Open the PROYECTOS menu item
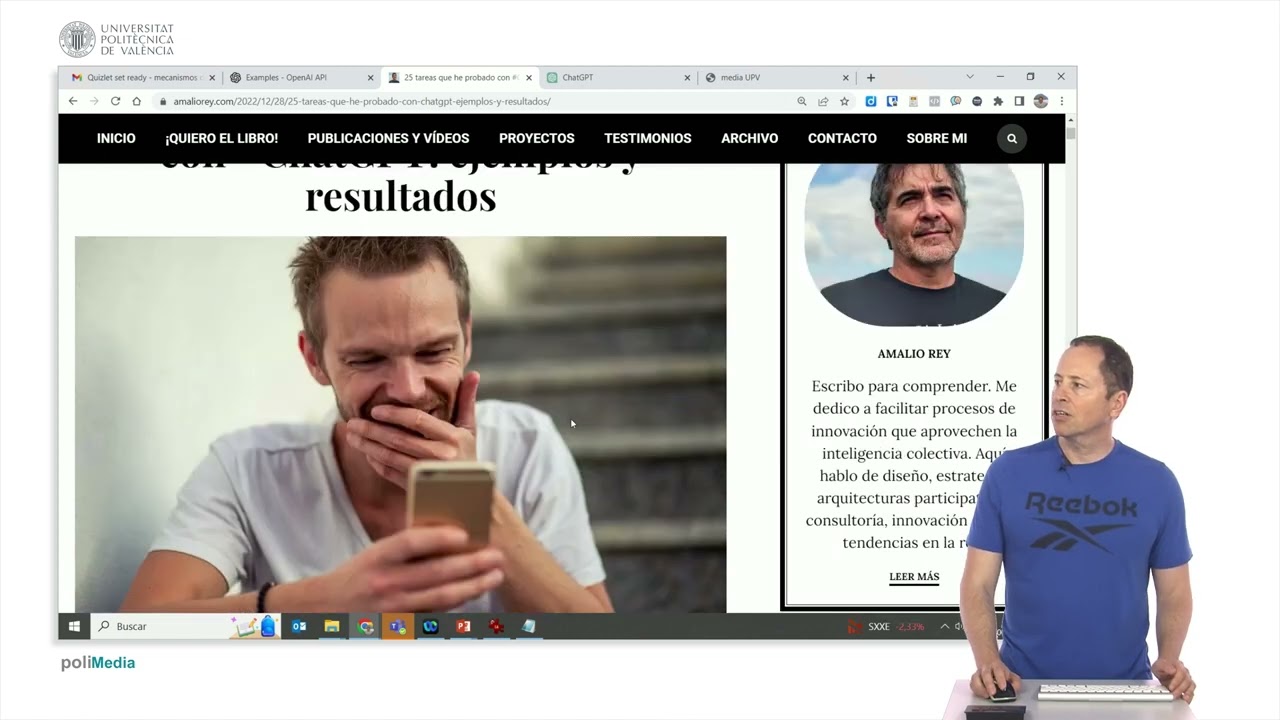This screenshot has width=1280, height=720. pos(537,138)
